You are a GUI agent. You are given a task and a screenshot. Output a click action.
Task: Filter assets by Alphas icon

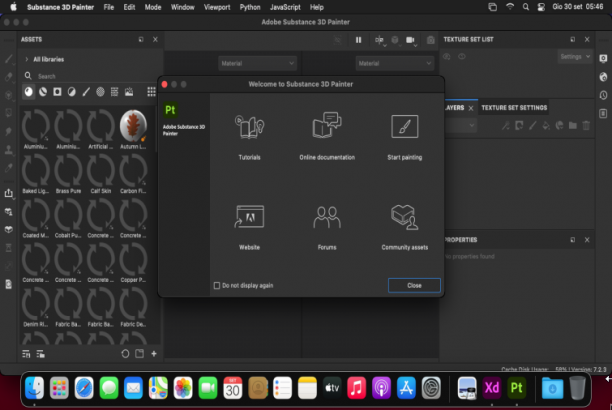100,92
